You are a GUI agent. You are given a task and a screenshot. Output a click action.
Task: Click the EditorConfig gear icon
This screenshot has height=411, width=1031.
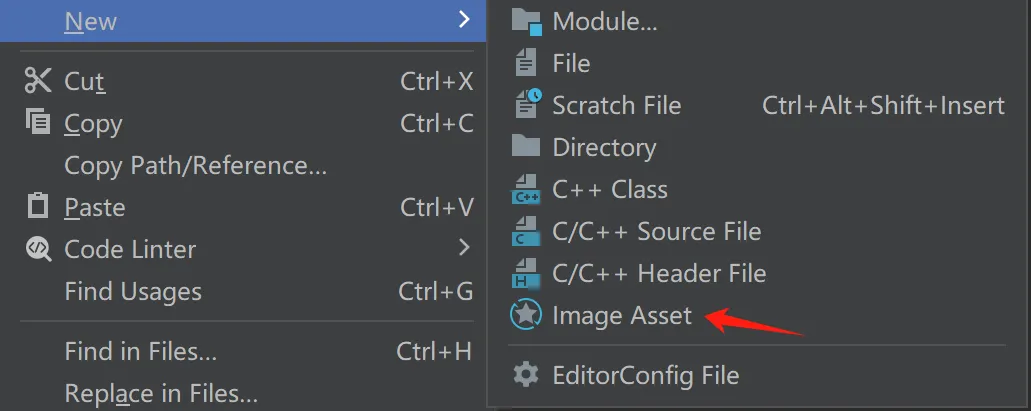click(526, 375)
